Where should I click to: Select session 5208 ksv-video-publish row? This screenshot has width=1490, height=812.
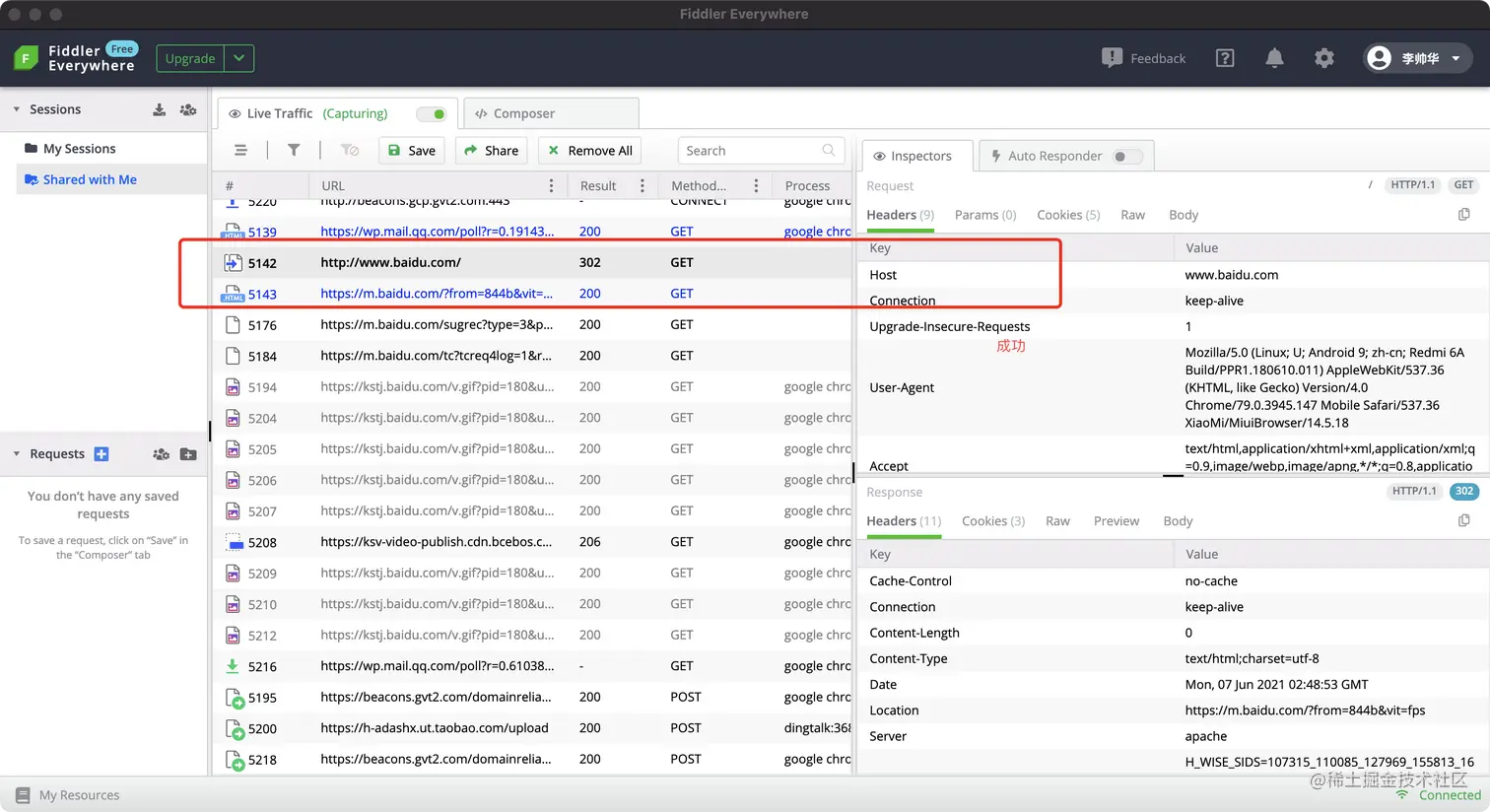tap(532, 542)
